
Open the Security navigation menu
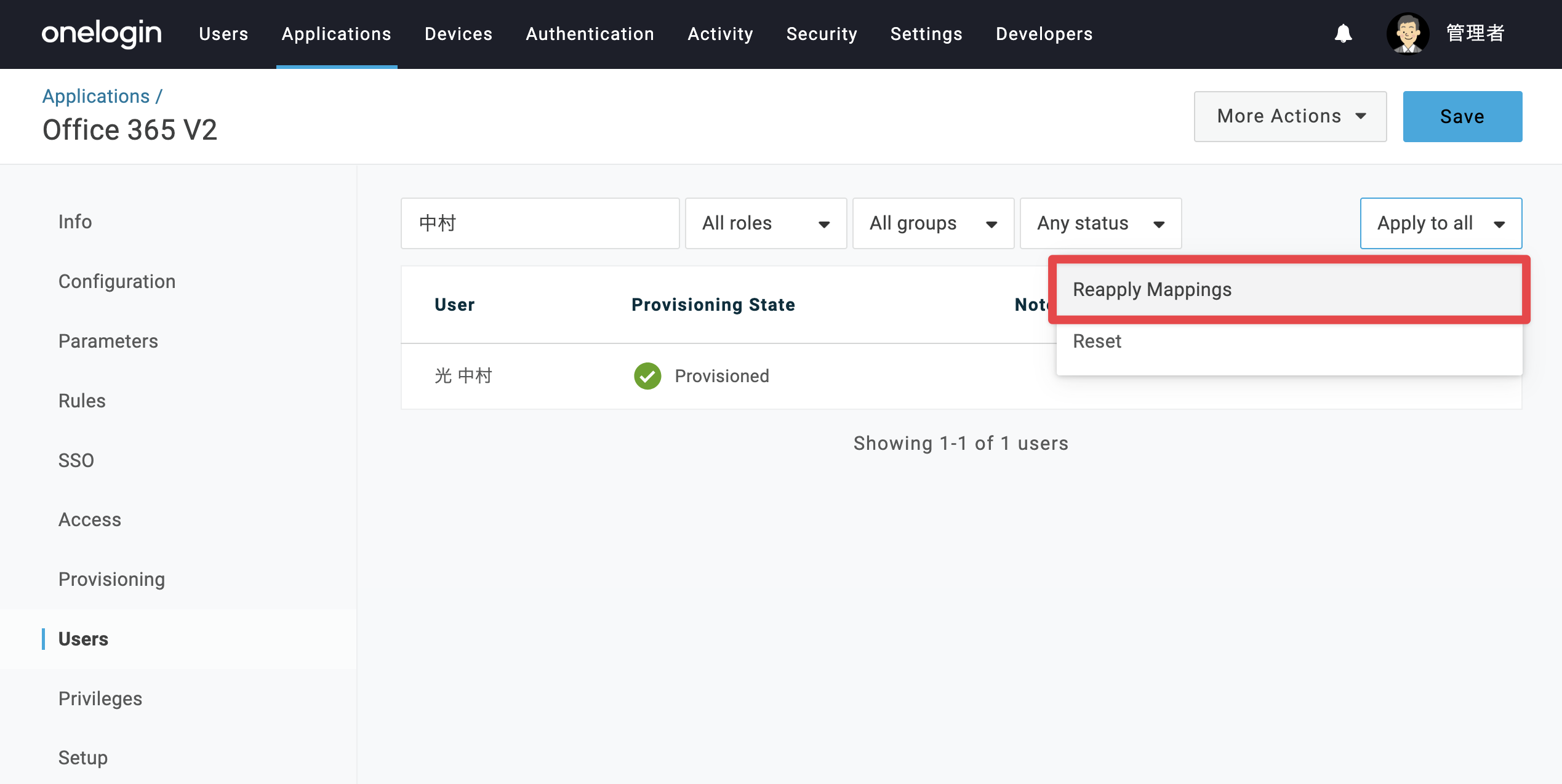coord(822,34)
